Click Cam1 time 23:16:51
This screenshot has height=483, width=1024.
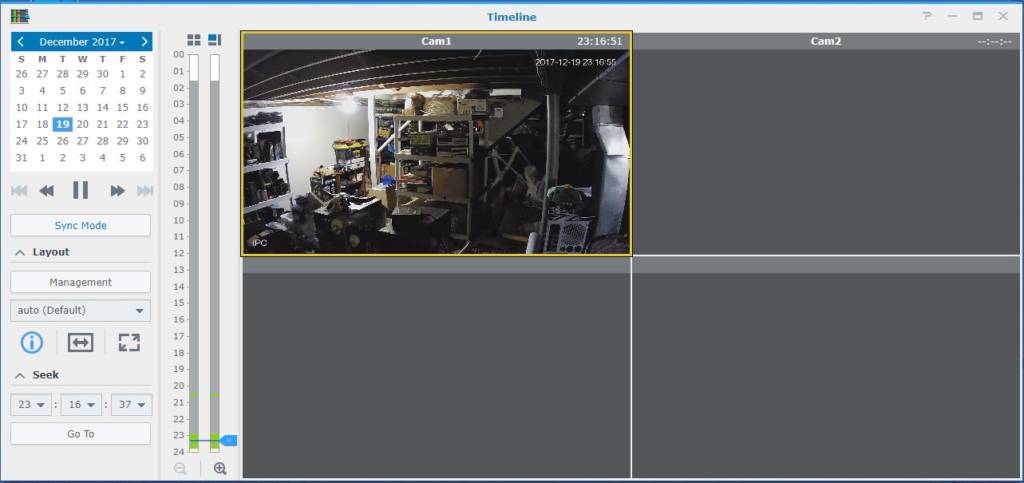coord(600,41)
